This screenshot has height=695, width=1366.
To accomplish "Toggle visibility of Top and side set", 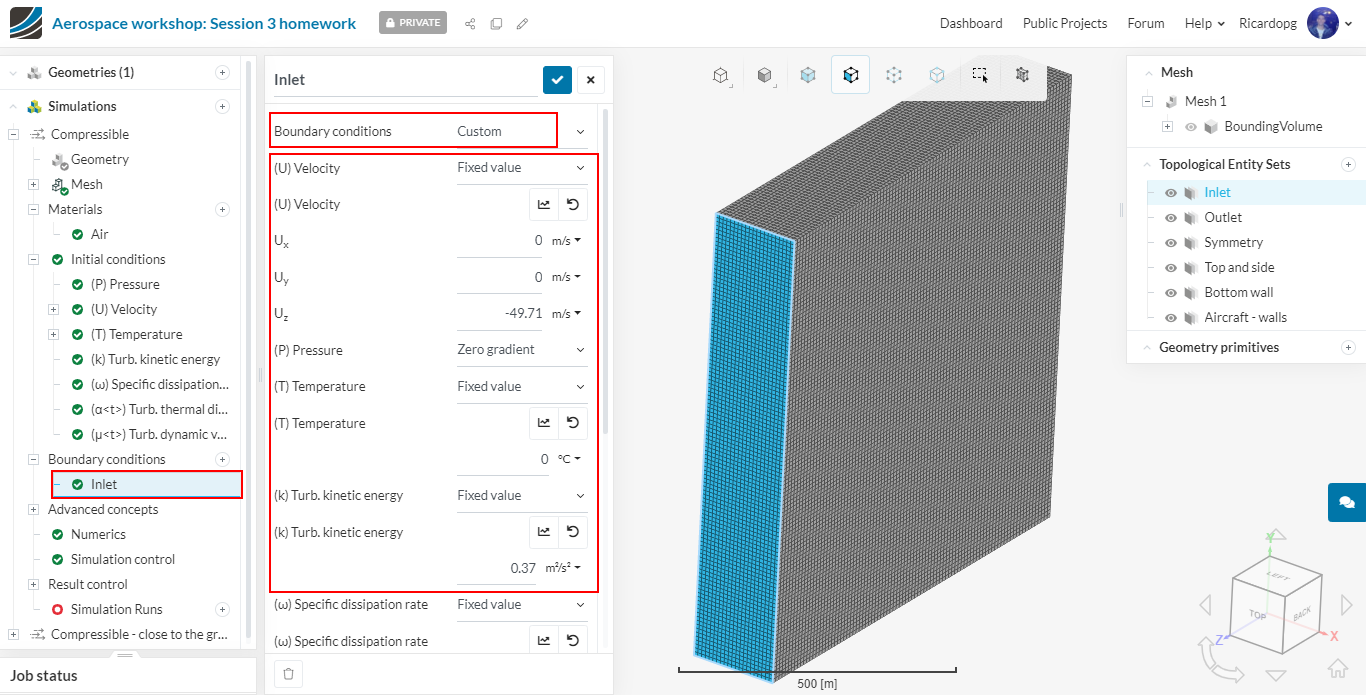I will point(1170,268).
